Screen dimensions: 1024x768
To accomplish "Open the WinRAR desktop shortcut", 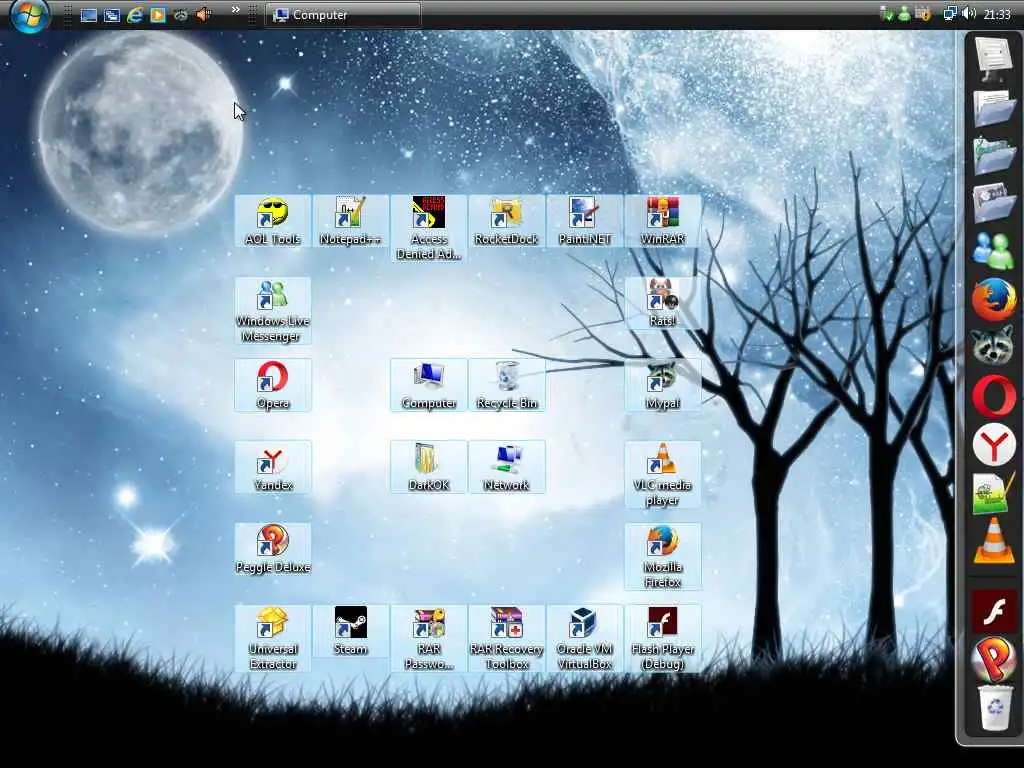I will point(662,221).
